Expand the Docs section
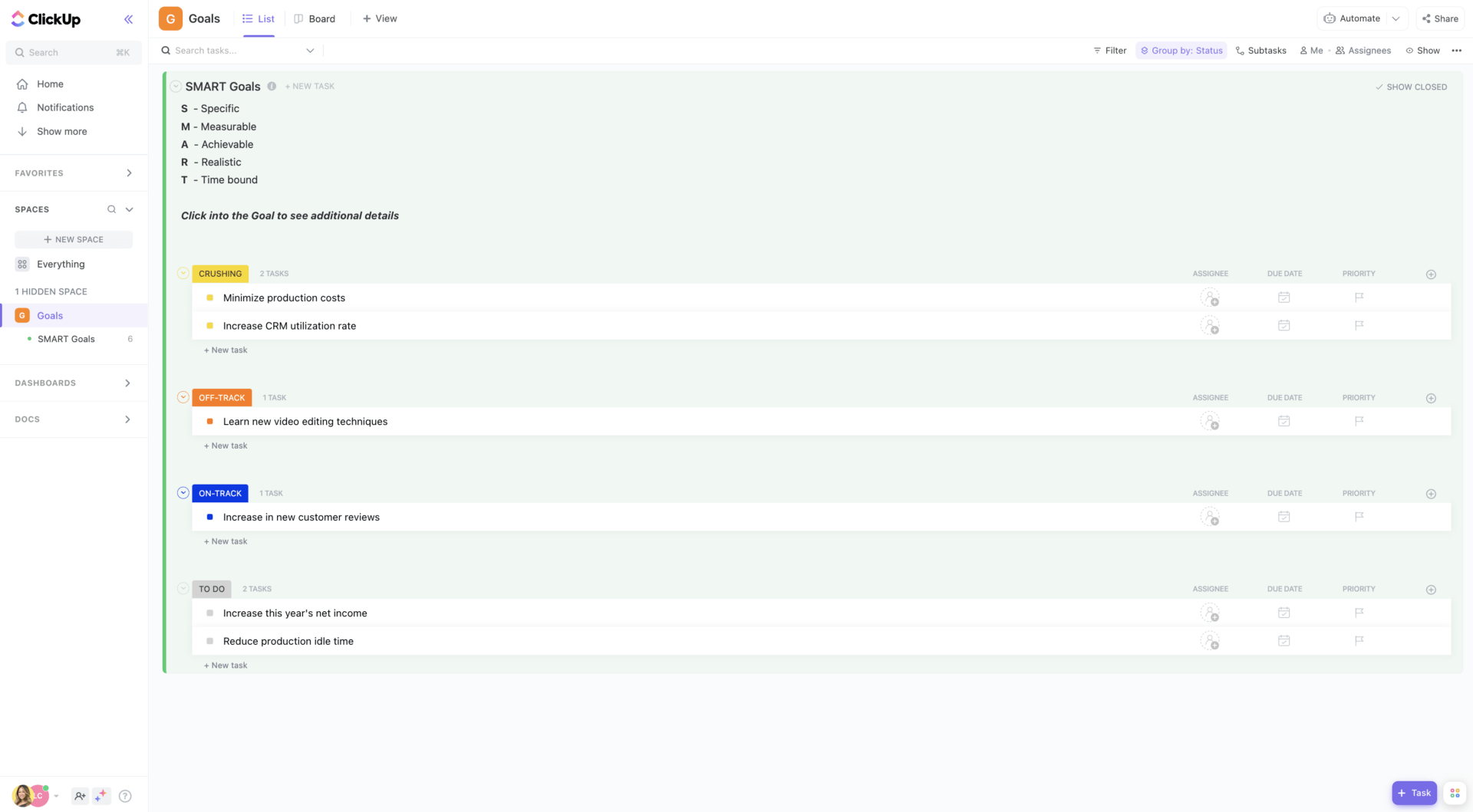 [x=127, y=419]
